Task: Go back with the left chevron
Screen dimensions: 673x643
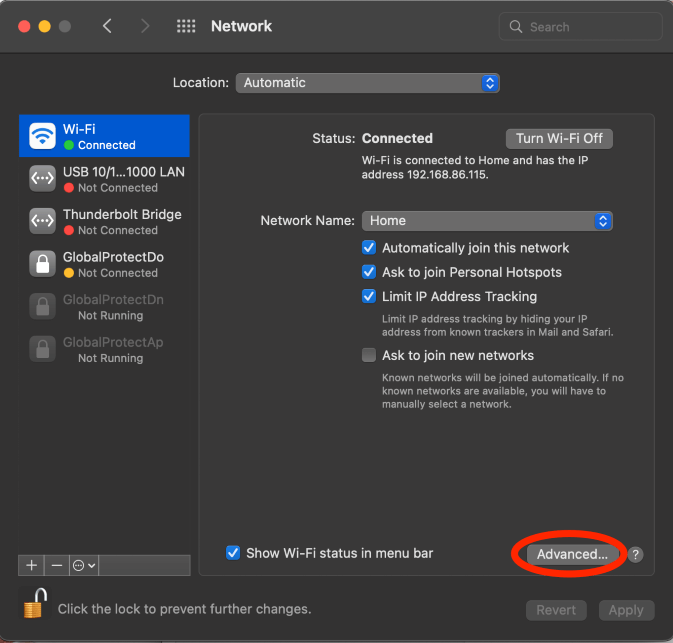Action: [108, 27]
